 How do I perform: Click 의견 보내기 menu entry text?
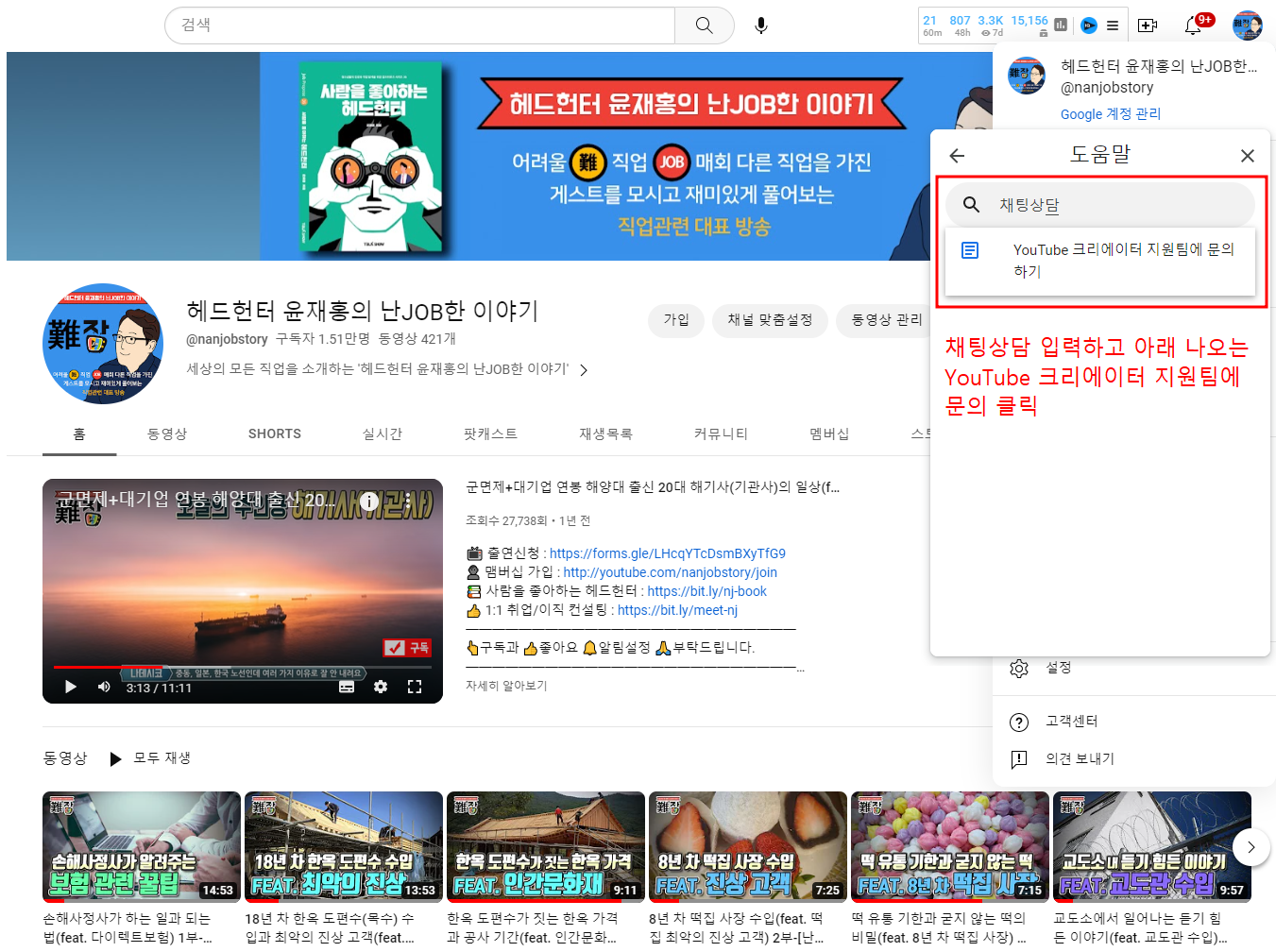1080,759
